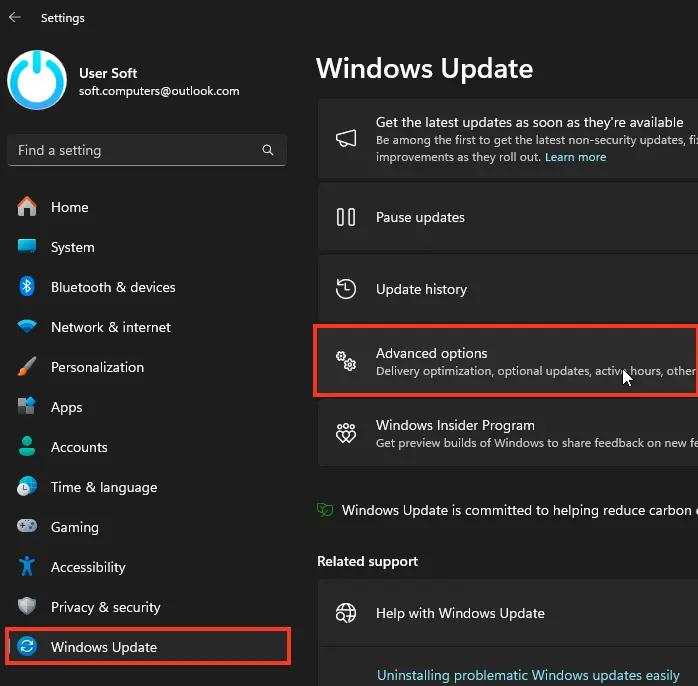Screen dimensions: 698x686
Task: Click the back arrow in Settings header
Action: [x=15, y=18]
